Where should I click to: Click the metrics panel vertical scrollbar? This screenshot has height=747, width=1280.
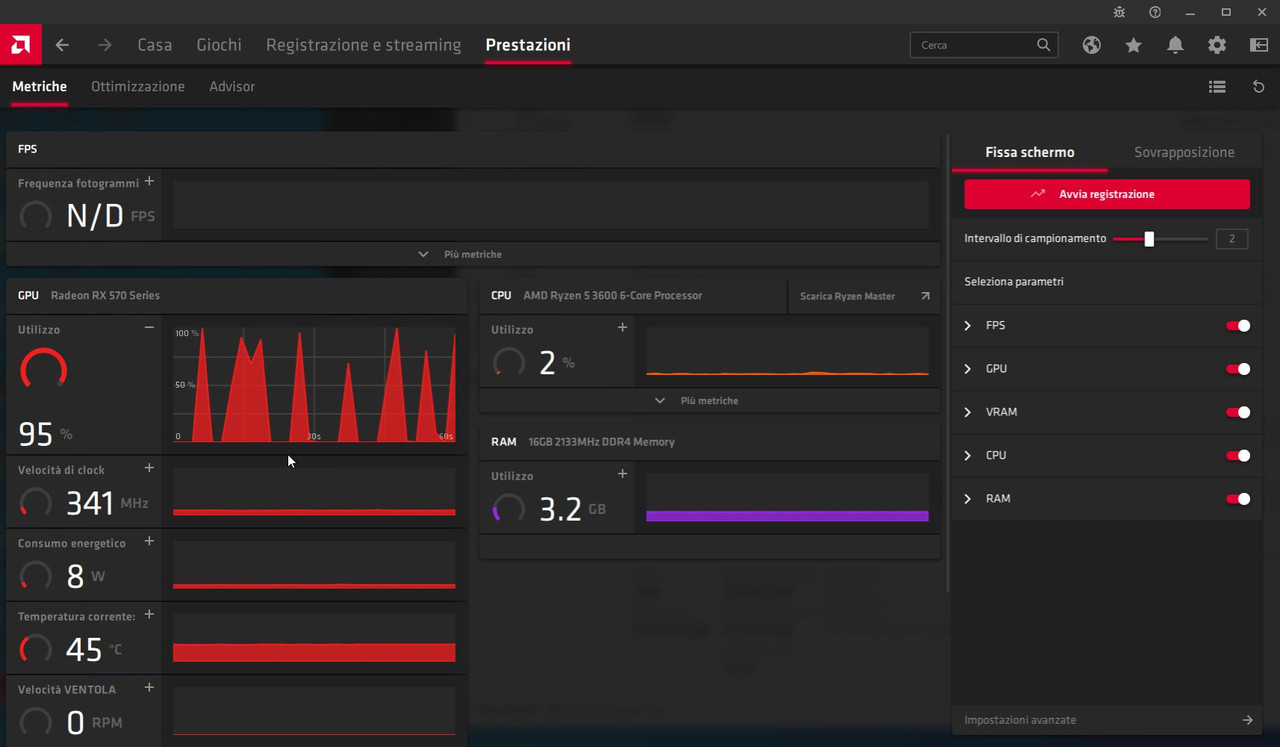coord(947,364)
